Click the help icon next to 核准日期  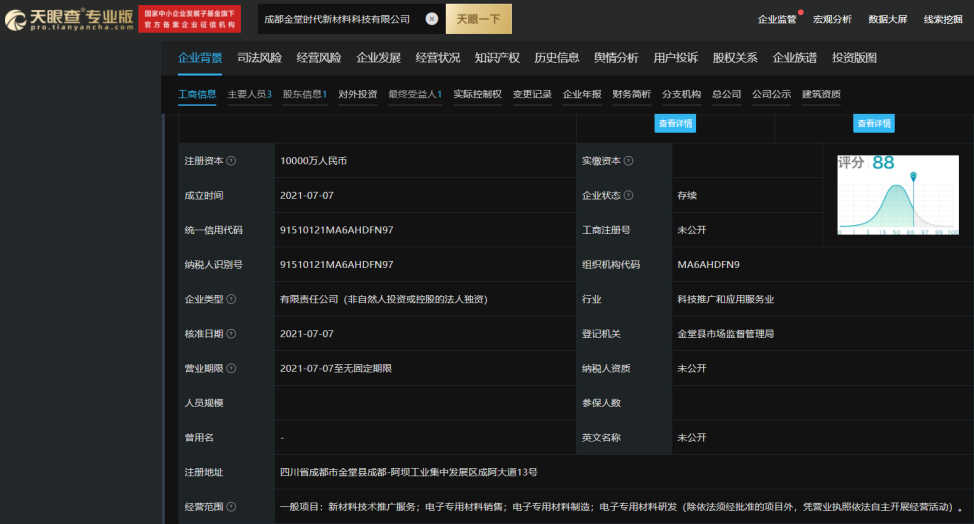coord(231,334)
